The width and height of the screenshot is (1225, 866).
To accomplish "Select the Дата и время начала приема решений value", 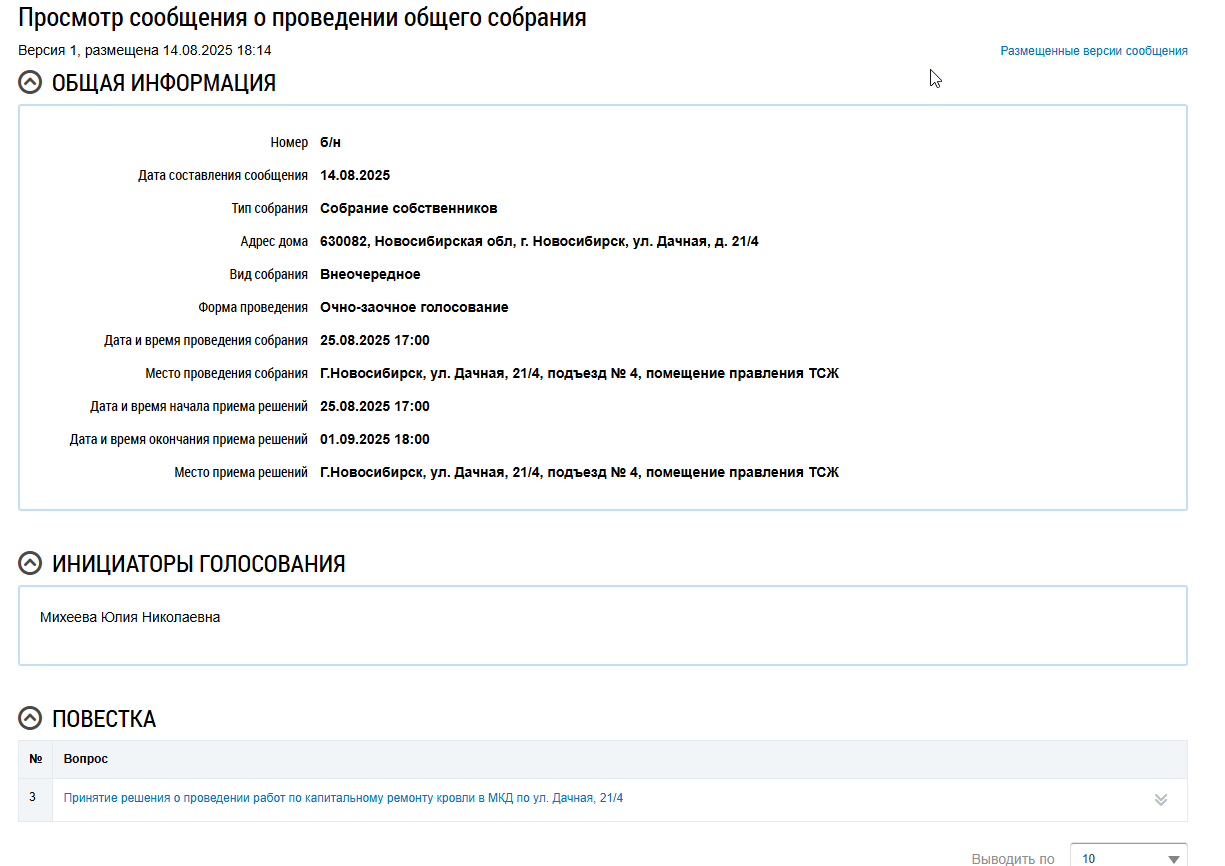I will point(375,407).
